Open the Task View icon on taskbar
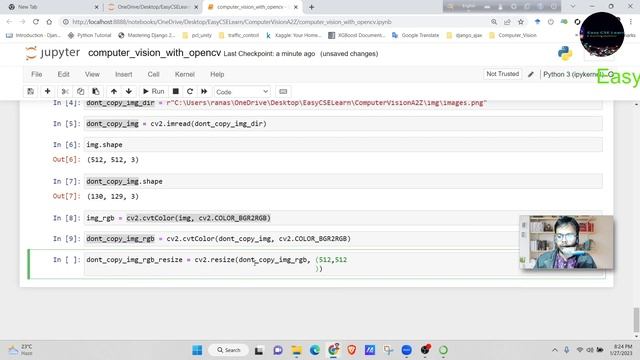The width and height of the screenshot is (640, 360). pyautogui.click(x=259, y=350)
